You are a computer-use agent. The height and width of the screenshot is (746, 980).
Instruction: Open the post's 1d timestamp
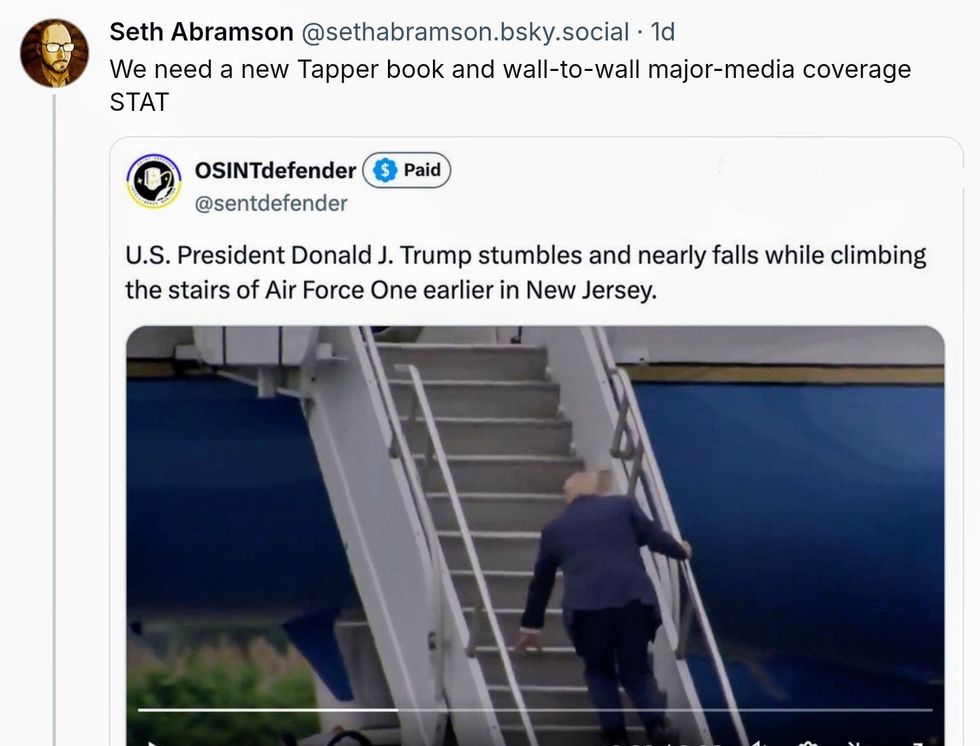click(662, 32)
